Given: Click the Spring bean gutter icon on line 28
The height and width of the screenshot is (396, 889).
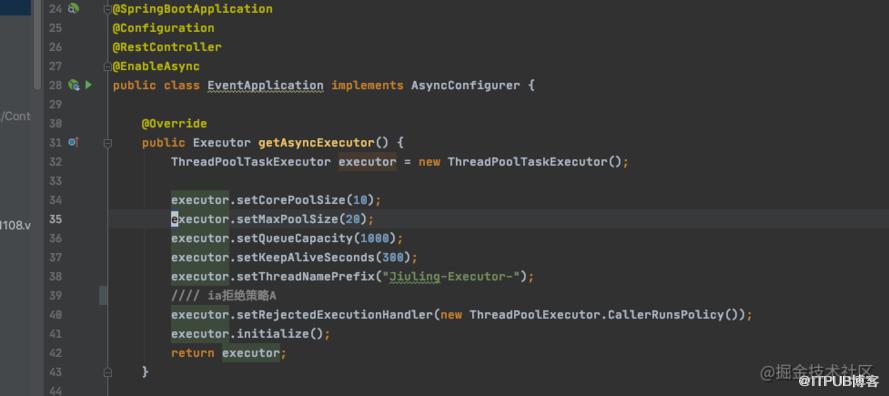Looking at the screenshot, I should point(73,85).
